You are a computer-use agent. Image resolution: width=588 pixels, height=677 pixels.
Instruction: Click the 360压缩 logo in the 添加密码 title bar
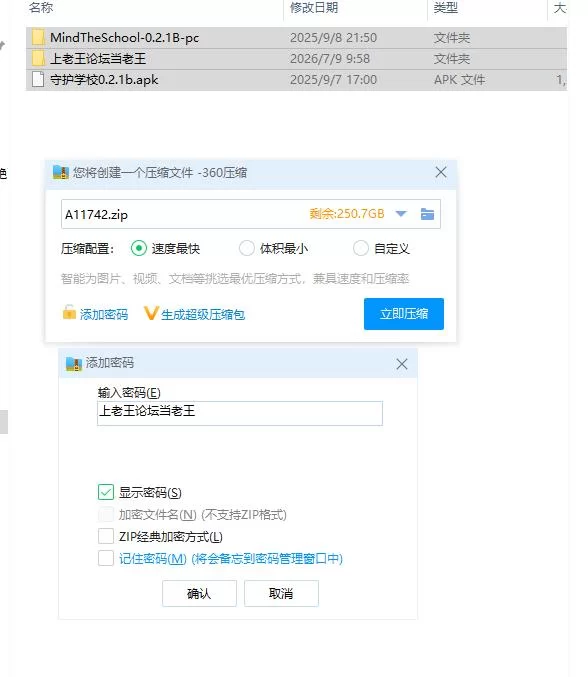[x=74, y=364]
